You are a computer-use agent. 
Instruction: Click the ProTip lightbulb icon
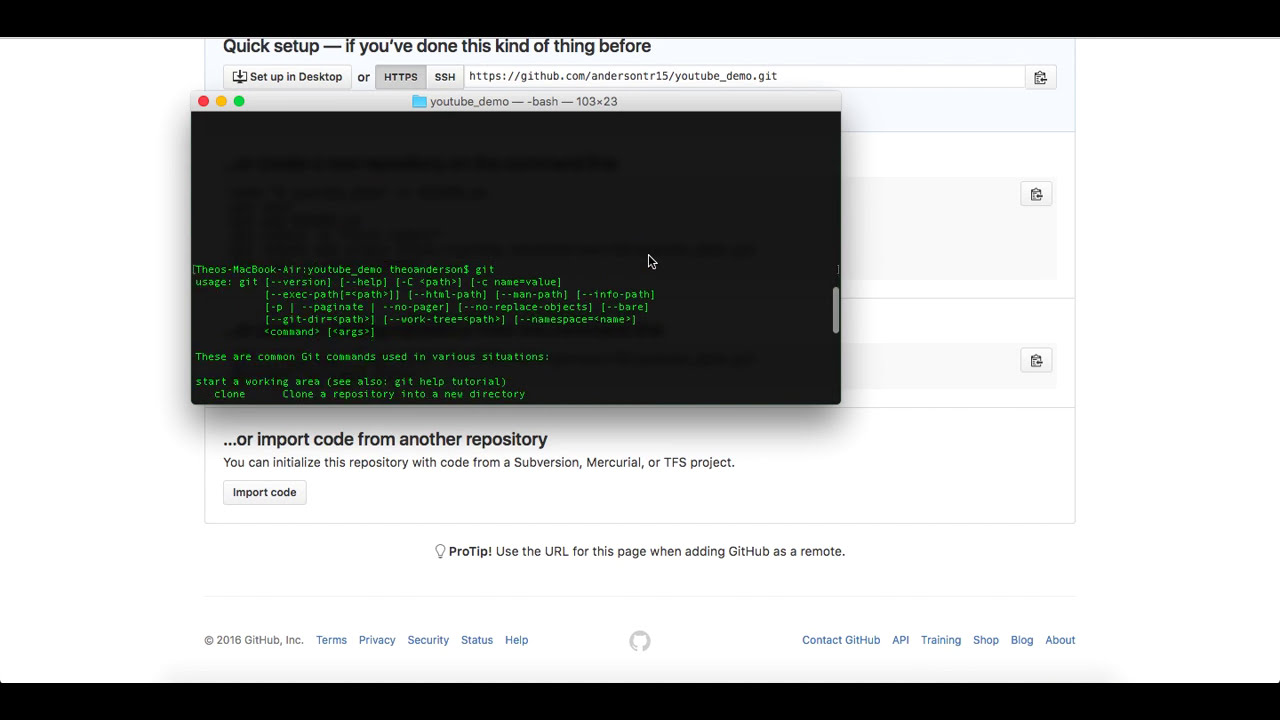(440, 551)
